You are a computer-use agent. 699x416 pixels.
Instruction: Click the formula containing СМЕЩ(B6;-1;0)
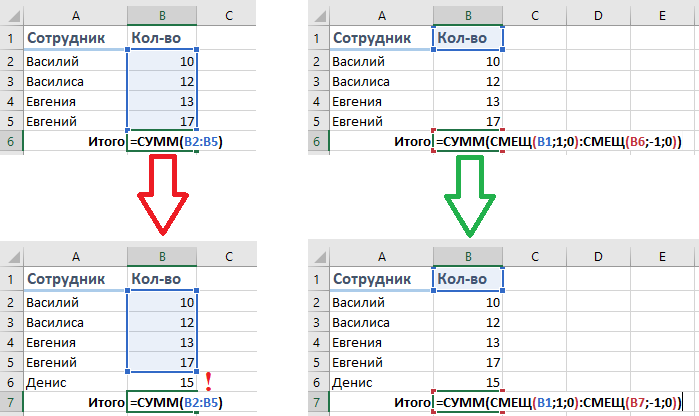(x=558, y=142)
